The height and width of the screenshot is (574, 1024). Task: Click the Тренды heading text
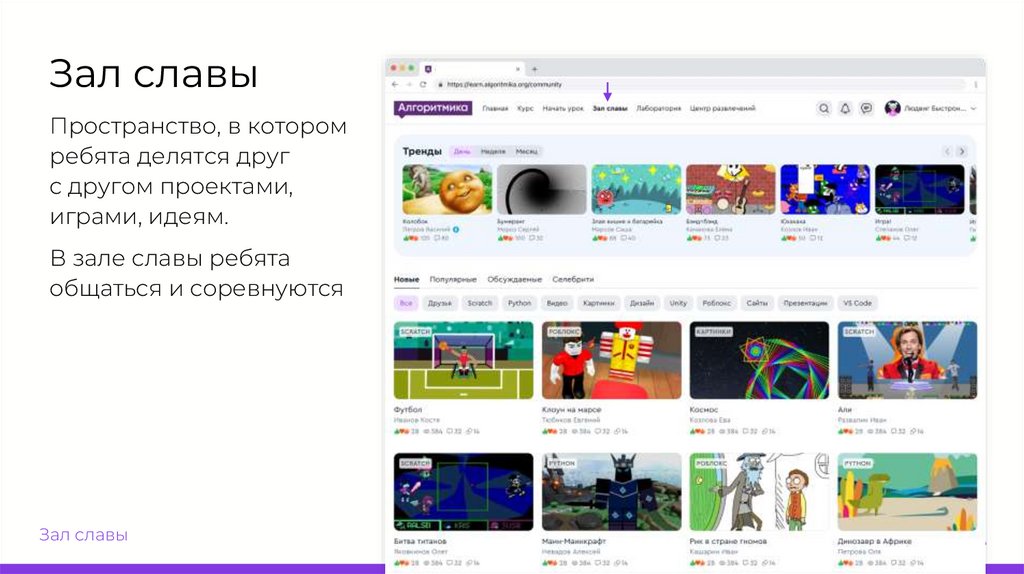pos(422,151)
